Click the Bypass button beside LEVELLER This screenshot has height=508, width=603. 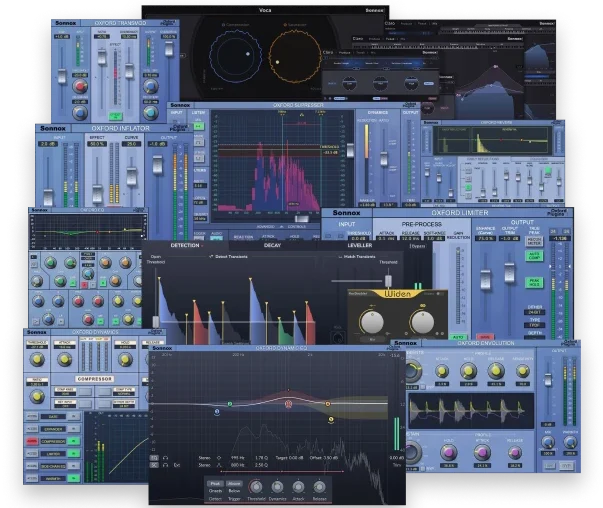click(x=418, y=246)
